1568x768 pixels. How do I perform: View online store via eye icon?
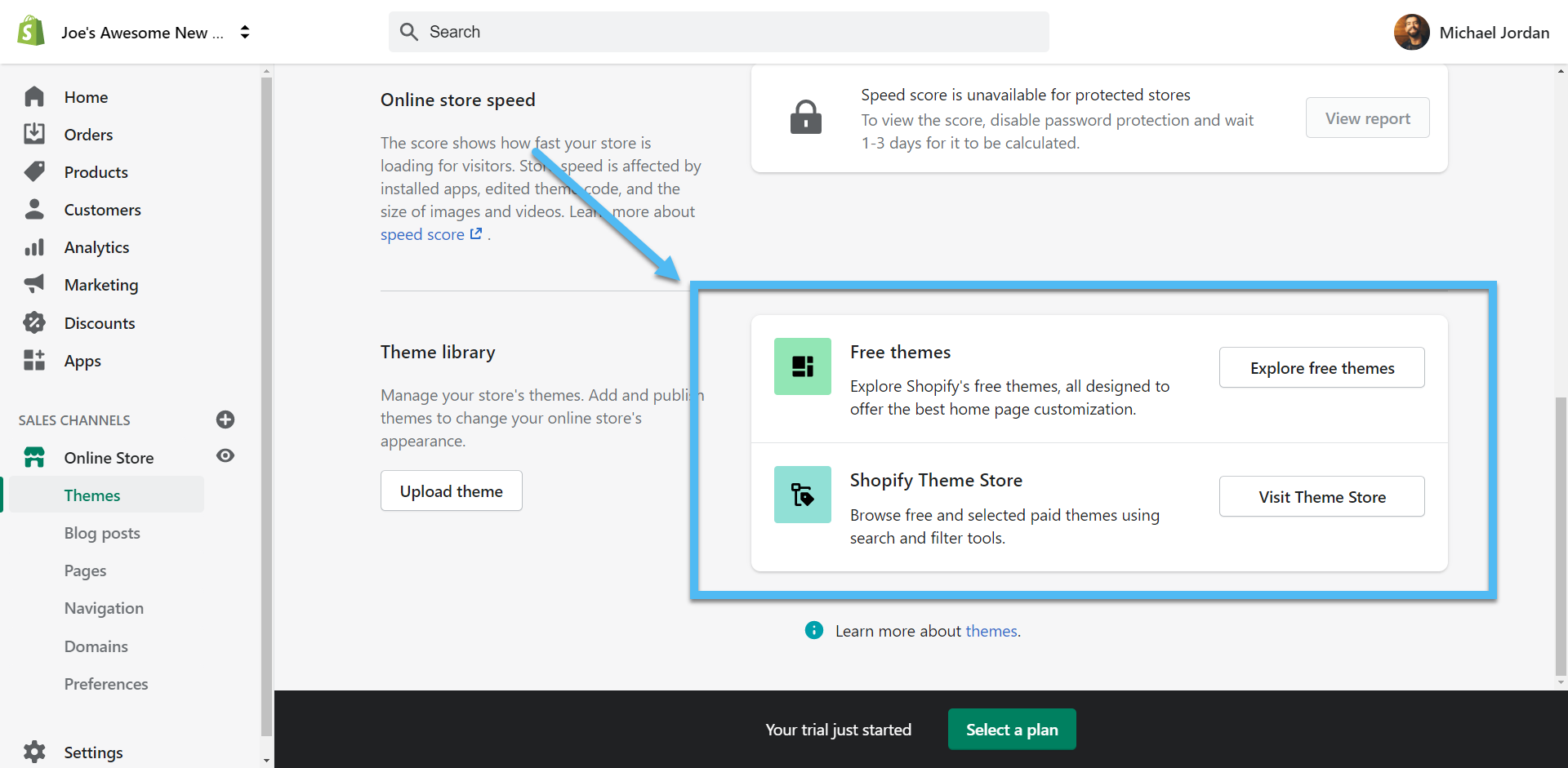225,455
